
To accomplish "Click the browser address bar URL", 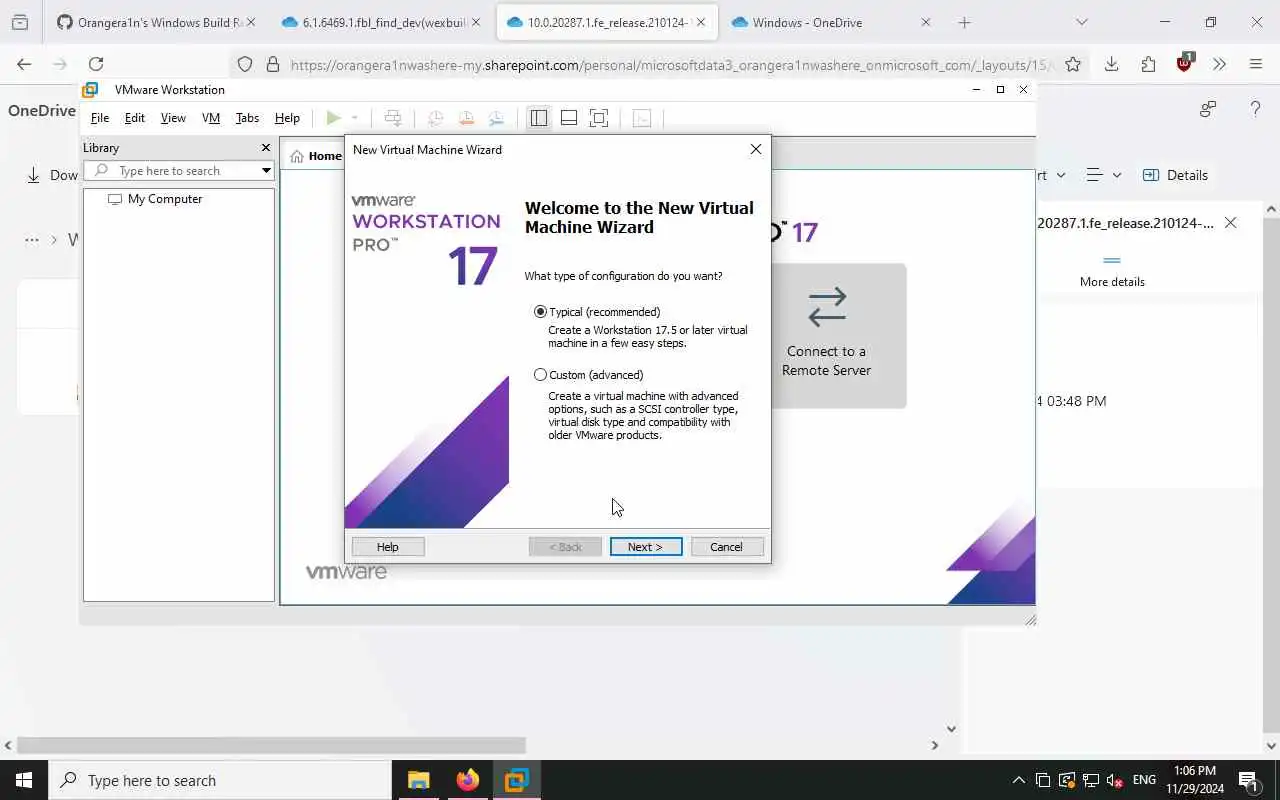I will pos(670,65).
